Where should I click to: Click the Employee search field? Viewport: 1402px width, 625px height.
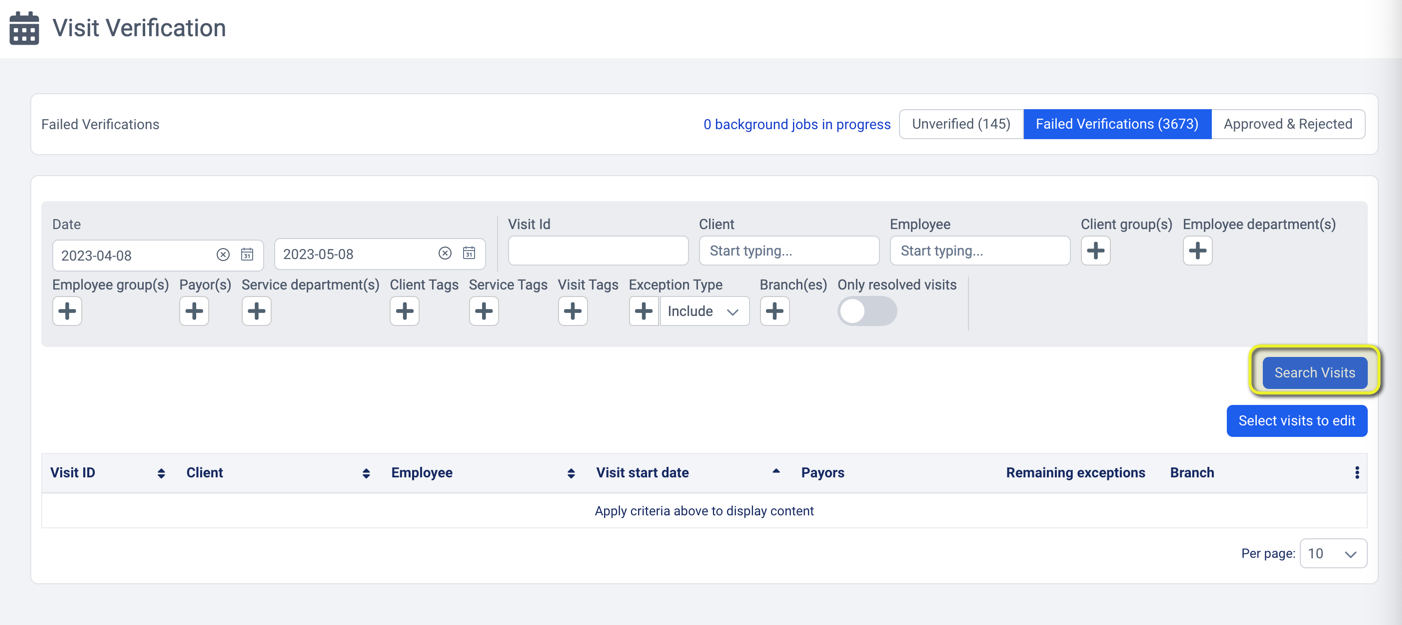(x=980, y=251)
